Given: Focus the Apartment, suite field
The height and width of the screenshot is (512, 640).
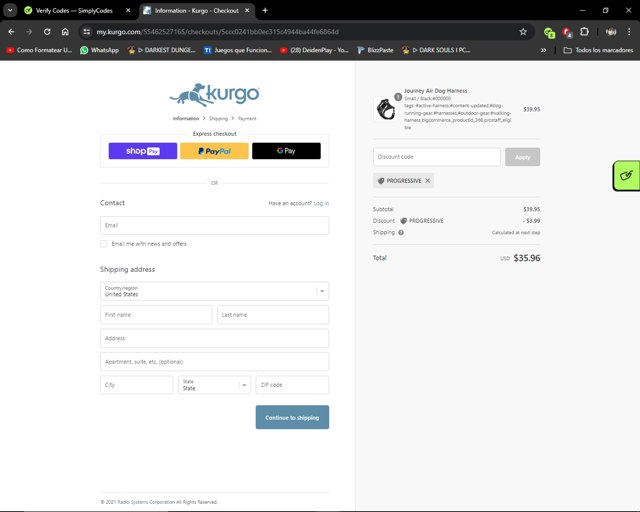Looking at the screenshot, I should click(214, 362).
